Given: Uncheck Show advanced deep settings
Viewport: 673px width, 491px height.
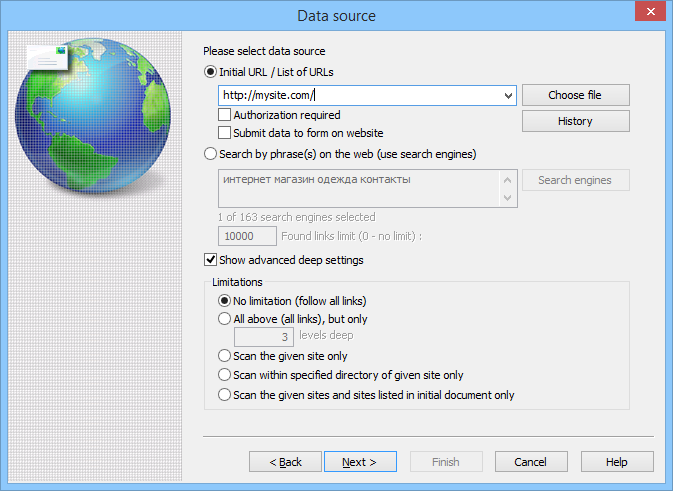Looking at the screenshot, I should pyautogui.click(x=210, y=260).
